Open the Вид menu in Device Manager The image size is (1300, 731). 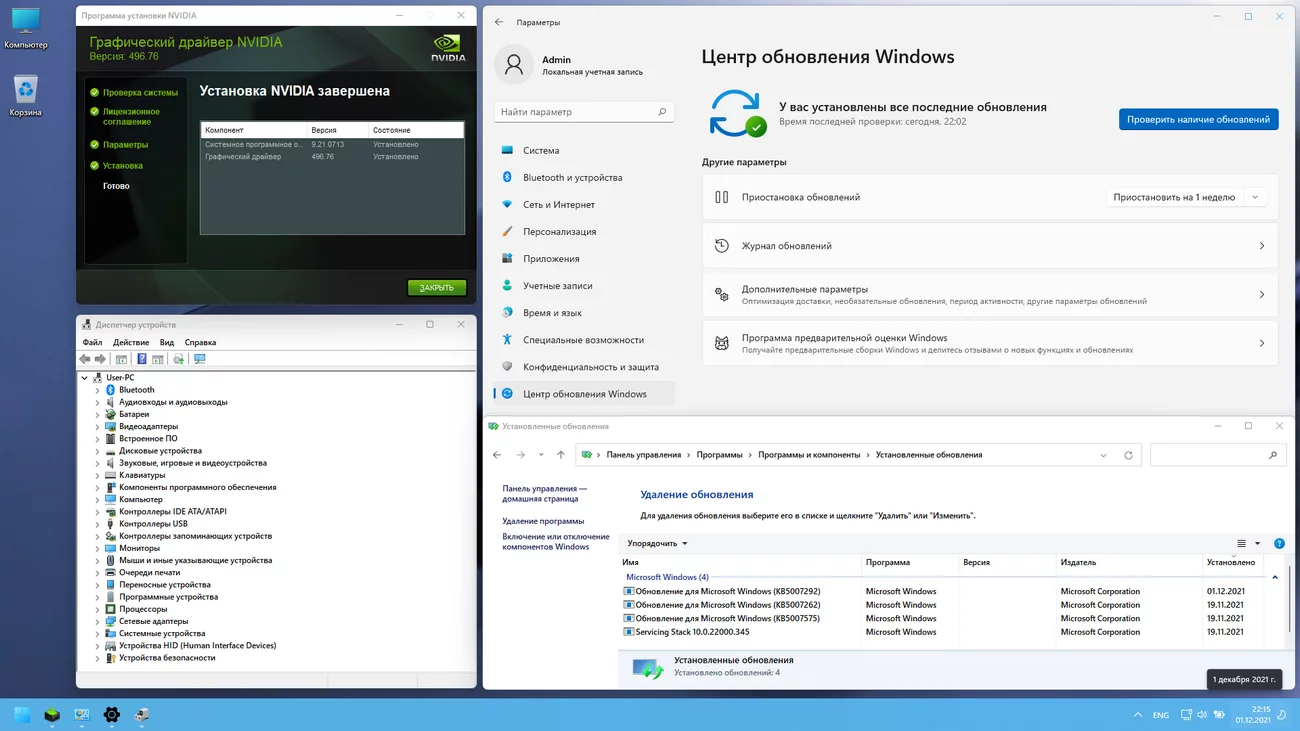(167, 342)
